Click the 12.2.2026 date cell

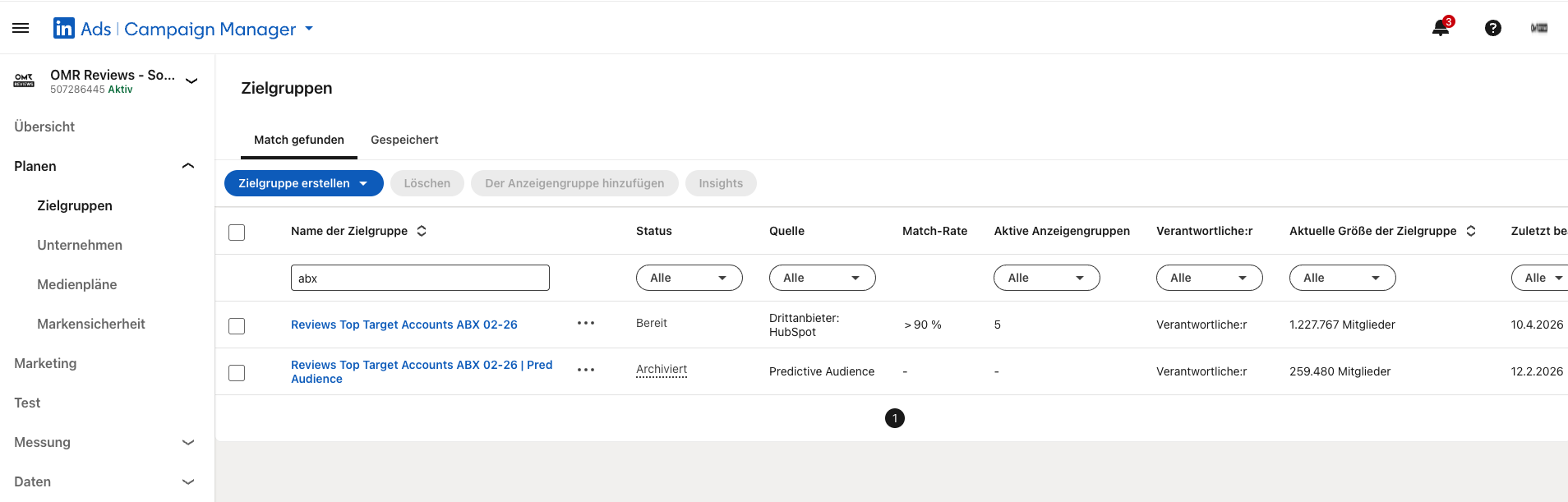coord(1537,371)
